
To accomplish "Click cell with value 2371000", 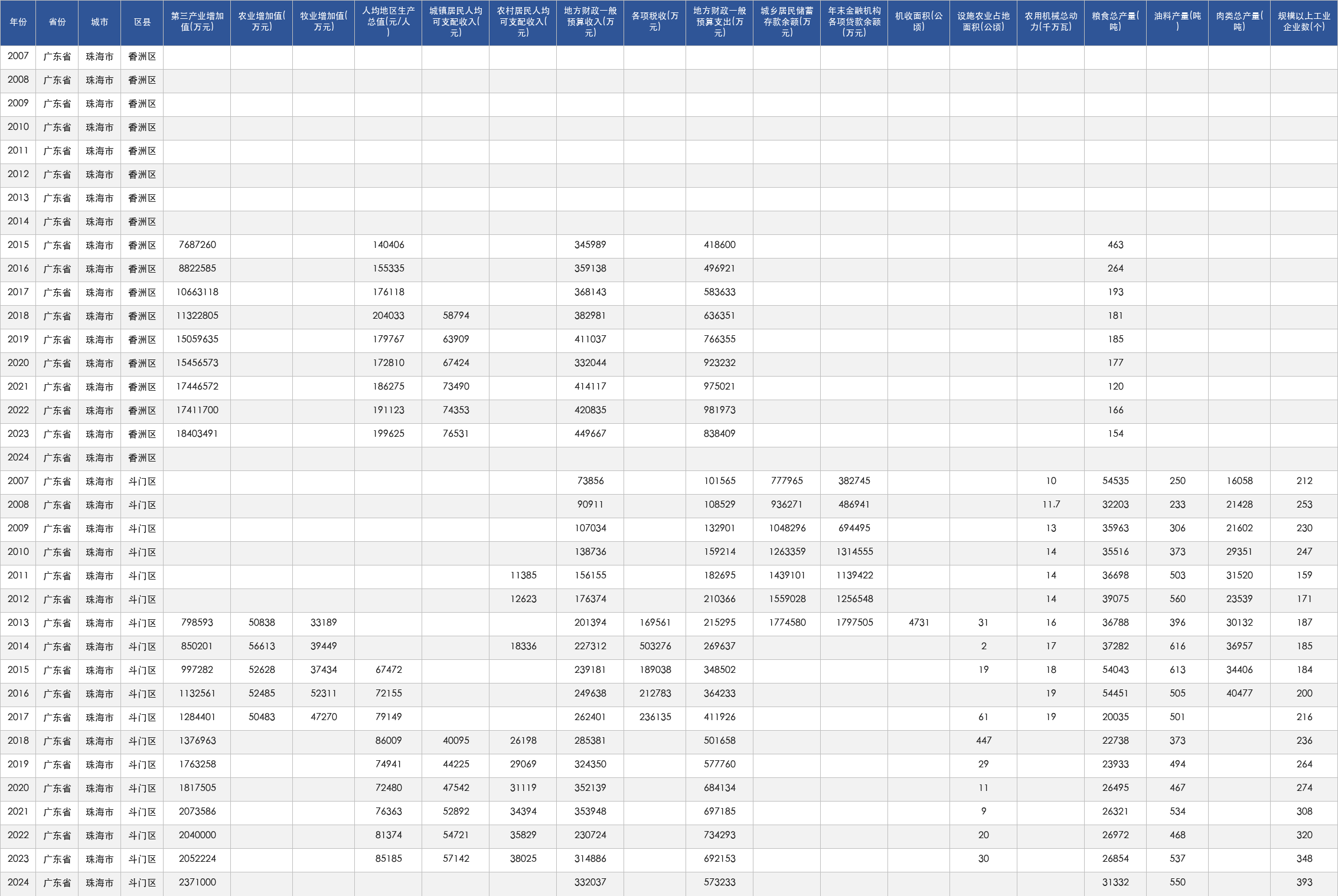I will [x=197, y=883].
